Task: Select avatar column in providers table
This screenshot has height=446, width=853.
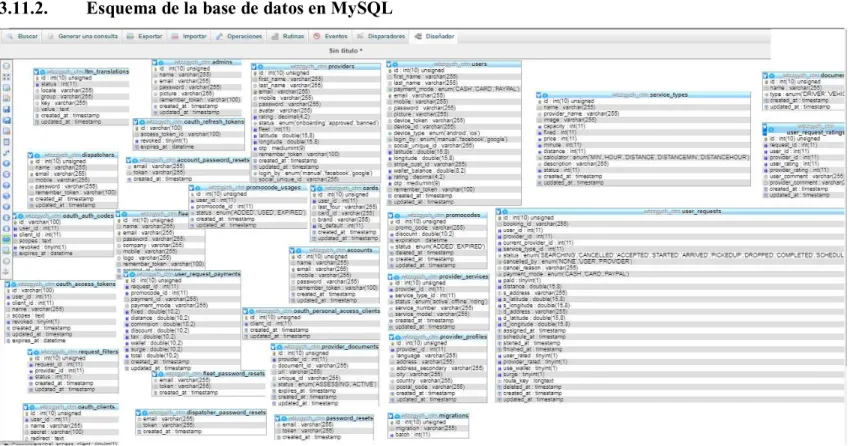Action: [316, 110]
